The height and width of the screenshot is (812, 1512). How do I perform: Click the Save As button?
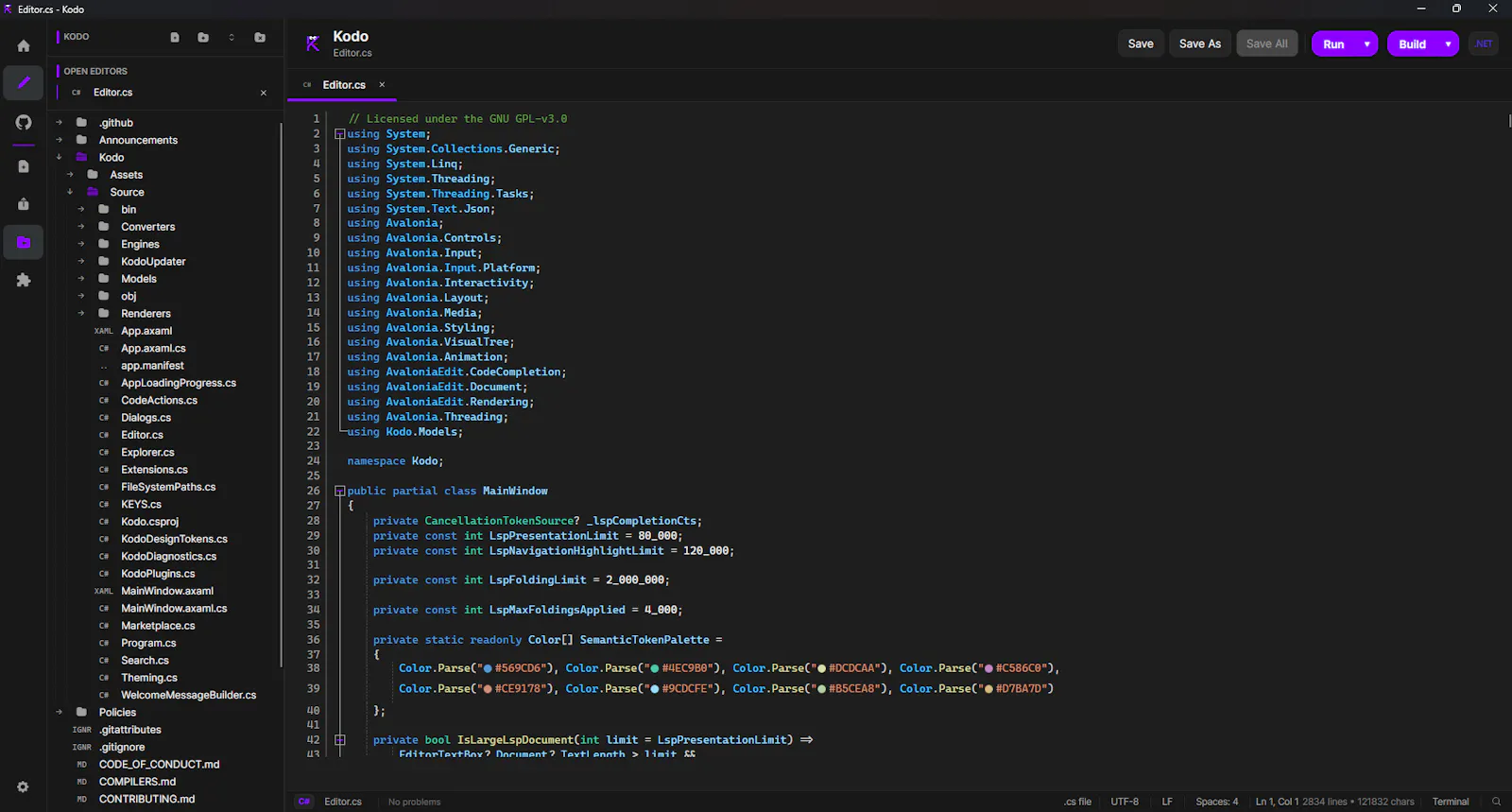tap(1200, 43)
